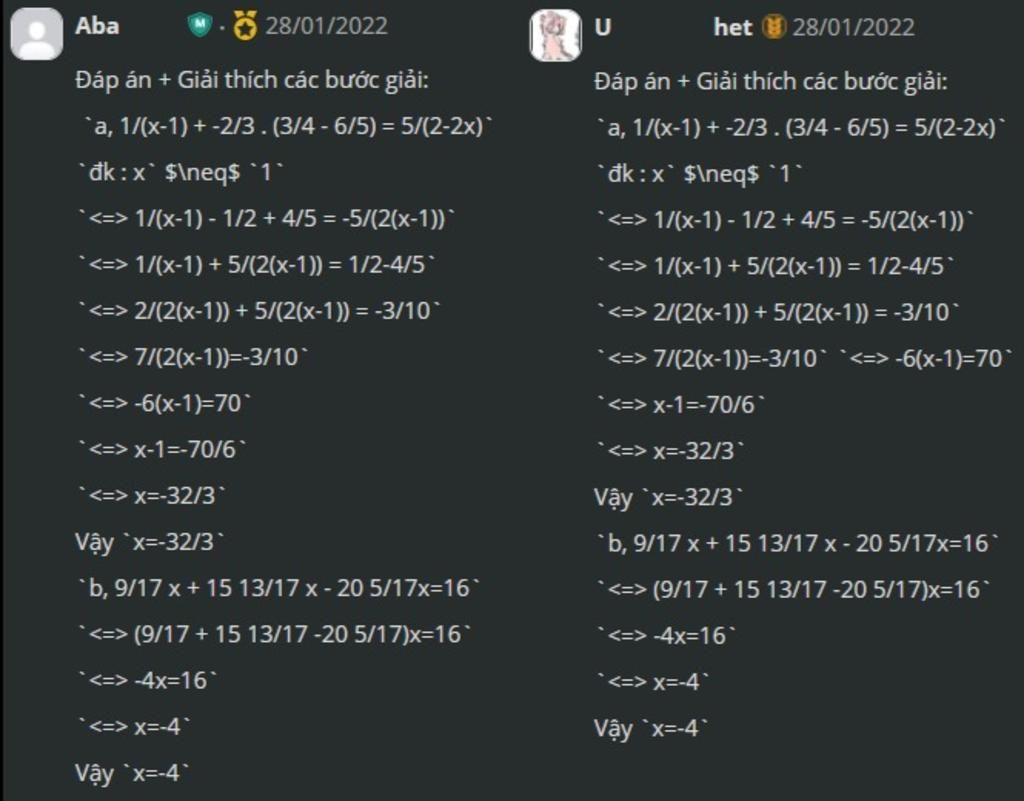Click the right answer's final 'Vậy x=-4' line
This screenshot has width=1024, height=801.
(x=651, y=728)
